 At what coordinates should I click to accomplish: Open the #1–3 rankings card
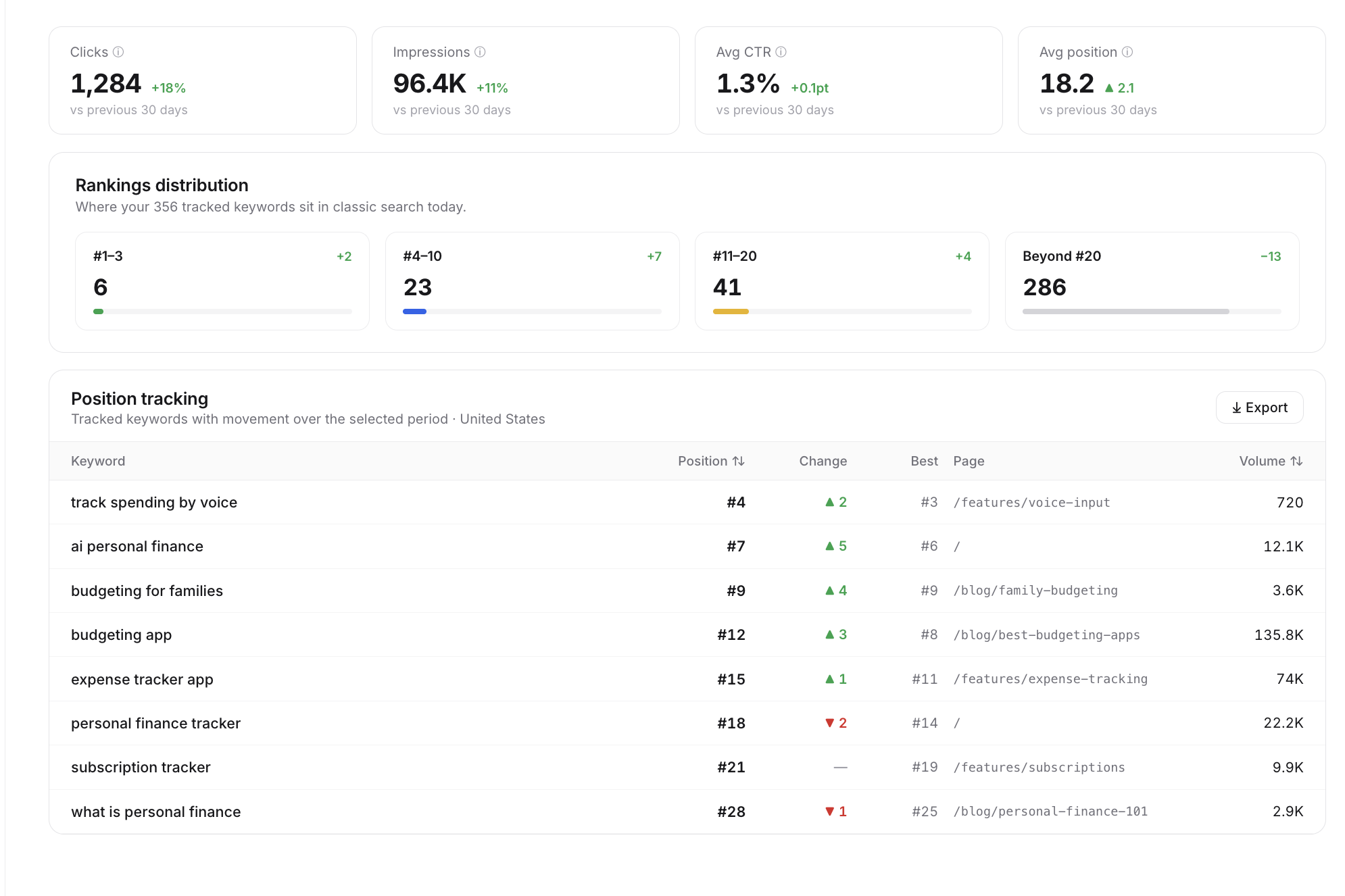point(222,281)
